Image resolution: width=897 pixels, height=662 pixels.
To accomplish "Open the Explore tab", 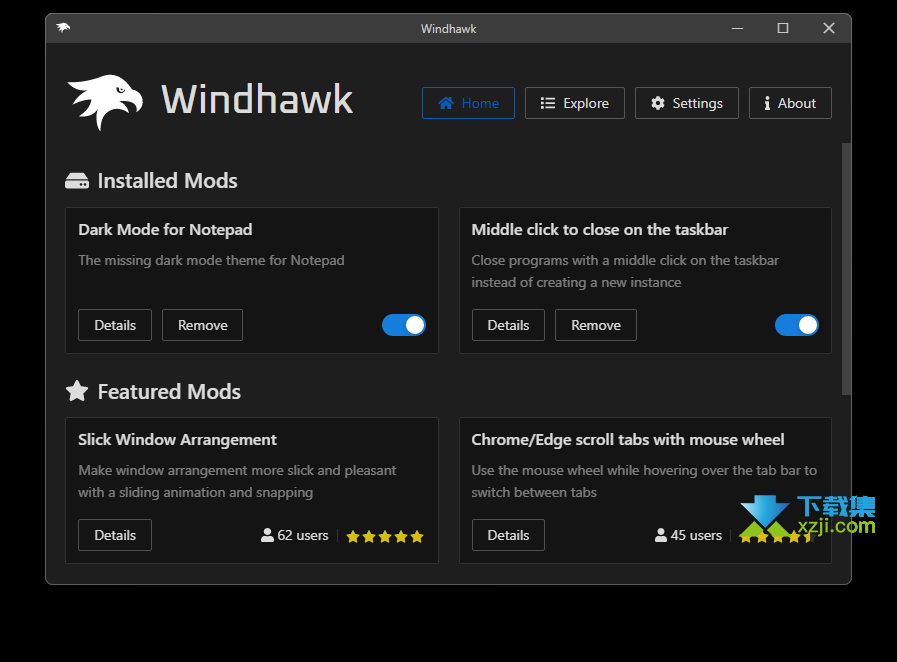I will point(574,103).
